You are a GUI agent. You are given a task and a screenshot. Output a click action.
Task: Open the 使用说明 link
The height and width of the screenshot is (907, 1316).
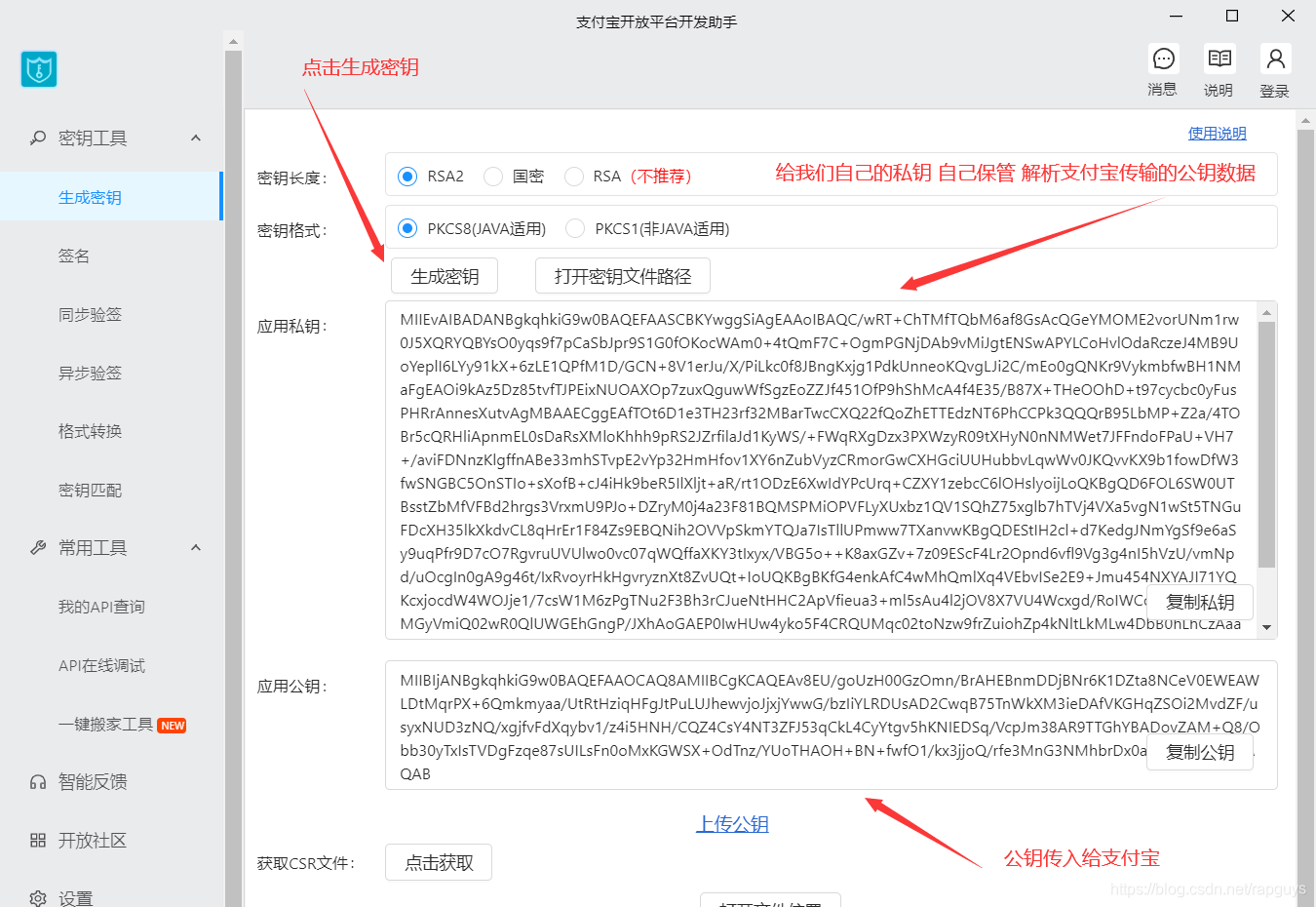pos(1217,134)
